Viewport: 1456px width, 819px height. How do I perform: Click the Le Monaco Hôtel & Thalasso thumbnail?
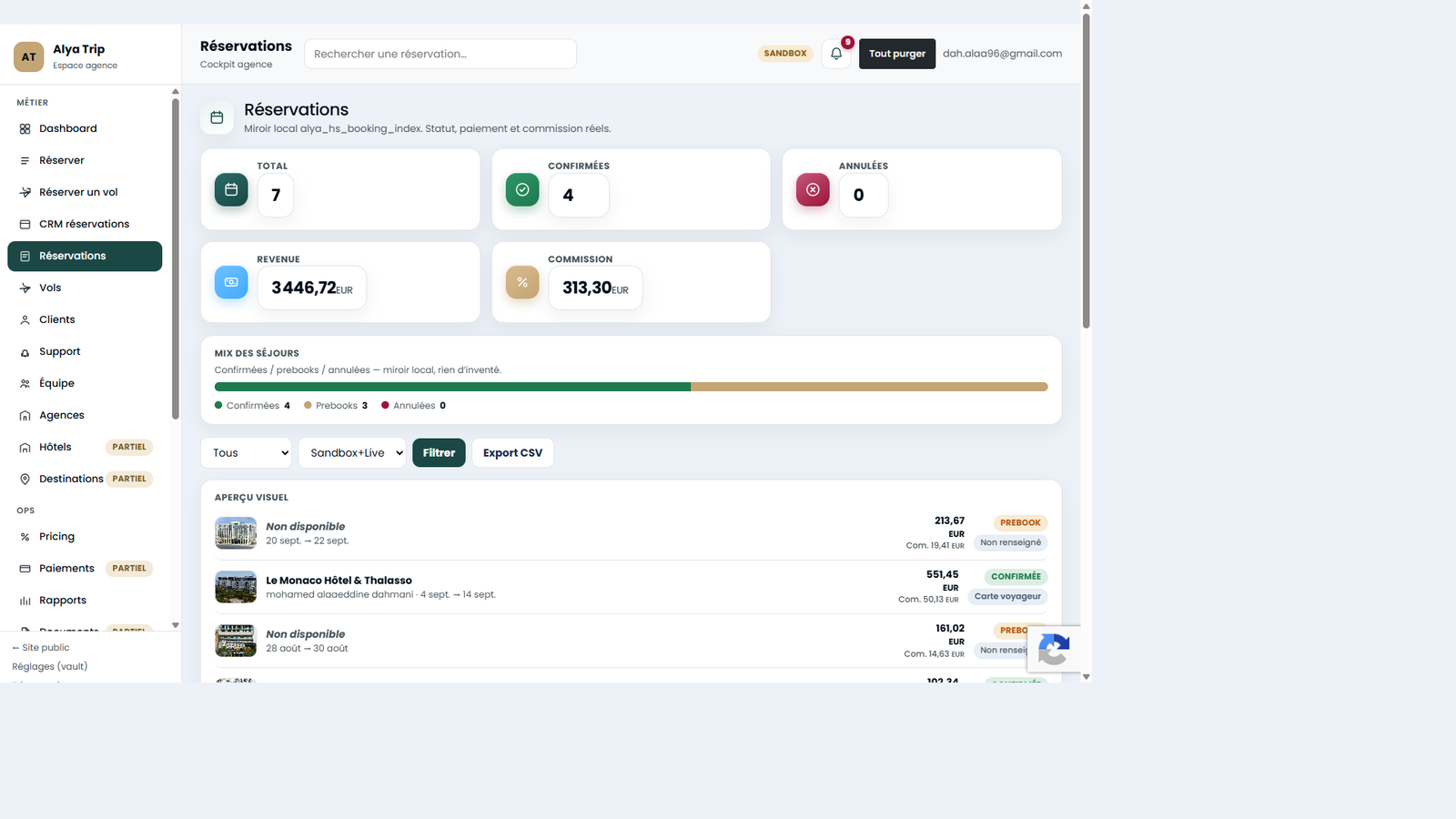coord(236,587)
